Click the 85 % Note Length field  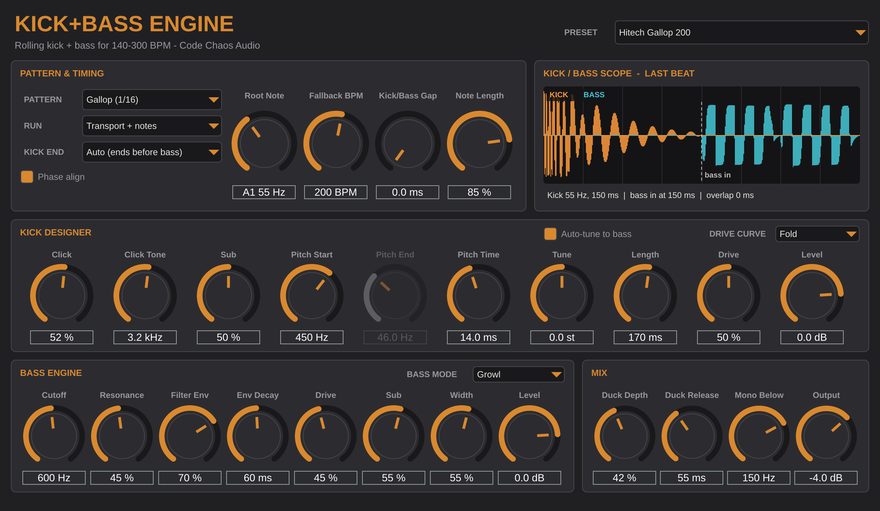pyautogui.click(x=479, y=192)
